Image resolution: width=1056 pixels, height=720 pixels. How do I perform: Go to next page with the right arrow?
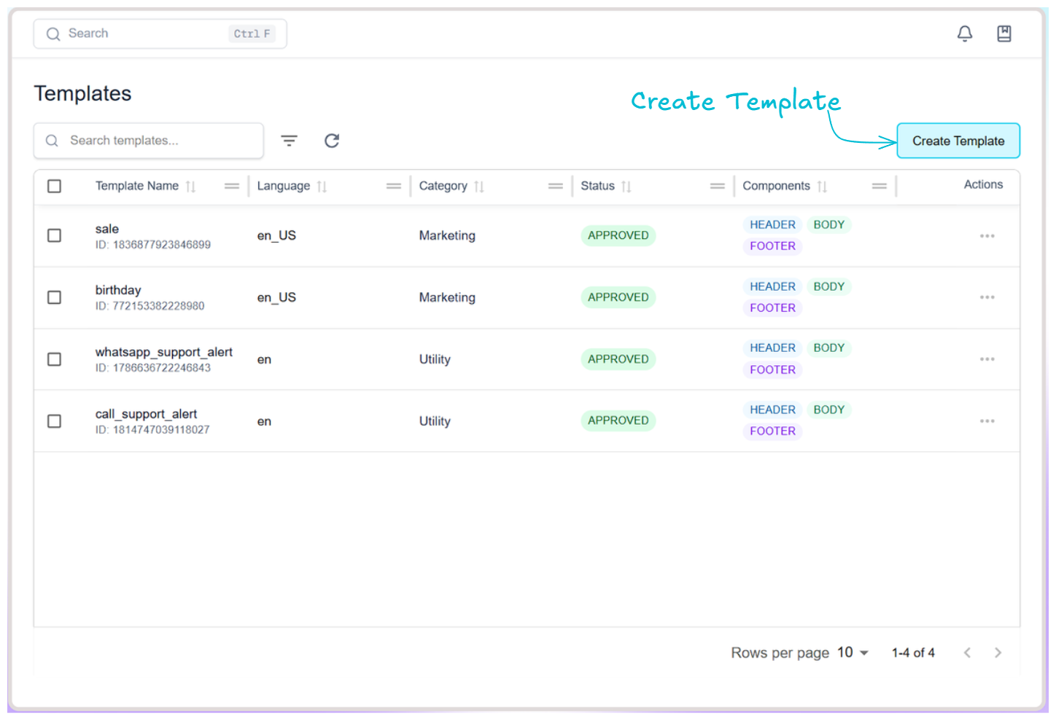(998, 652)
